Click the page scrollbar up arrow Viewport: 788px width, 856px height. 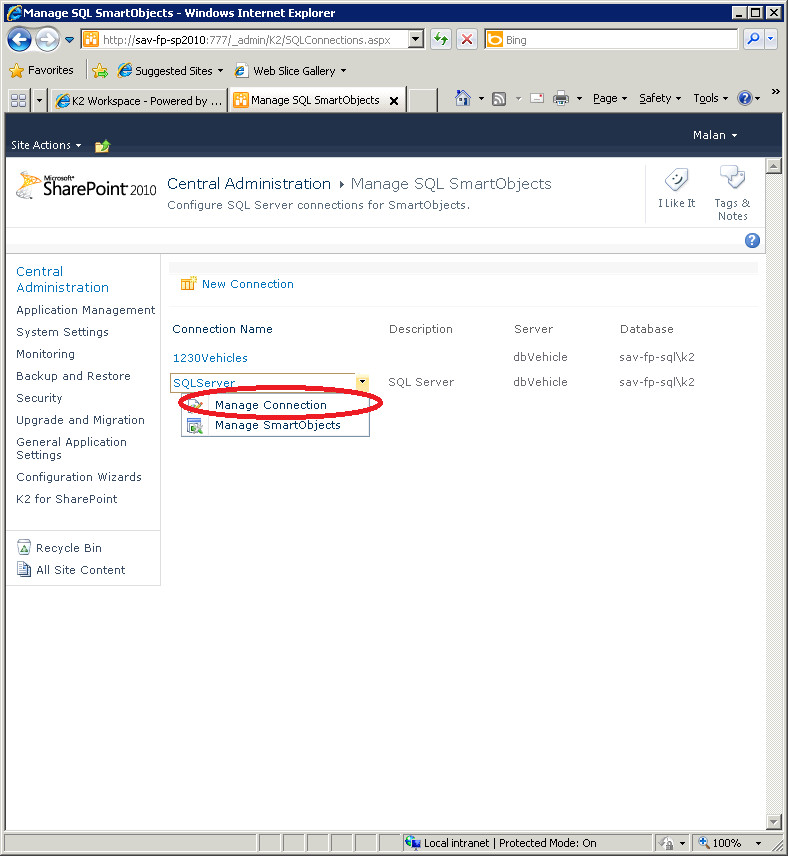773,166
